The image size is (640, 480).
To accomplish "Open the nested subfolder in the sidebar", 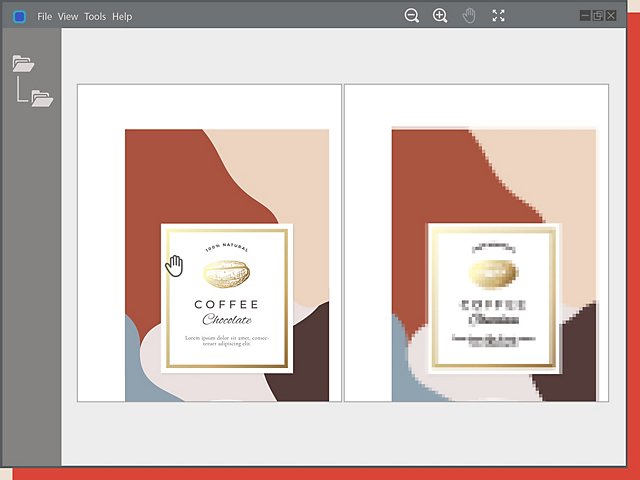I will coord(42,98).
